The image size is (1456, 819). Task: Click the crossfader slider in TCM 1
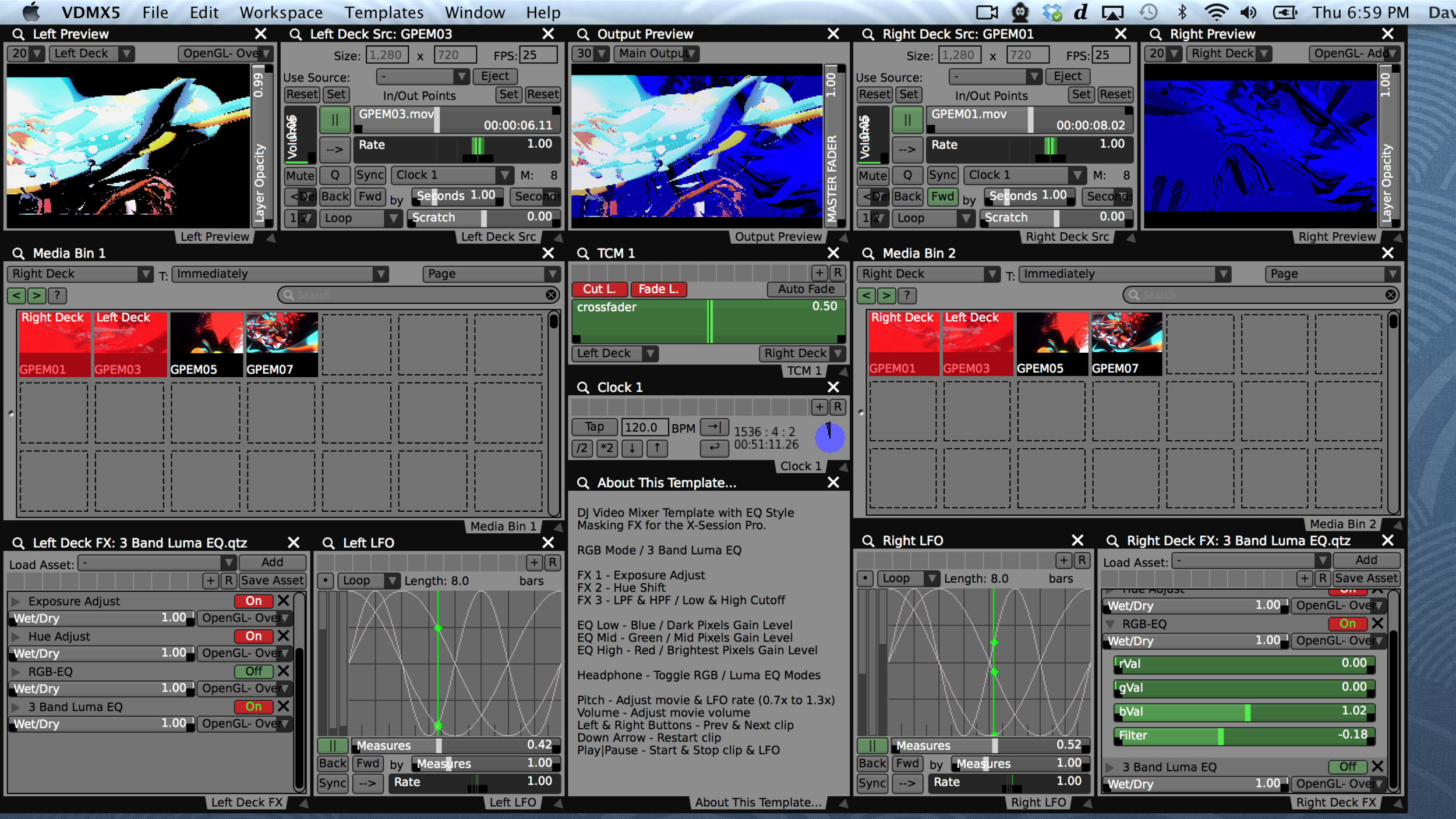pyautogui.click(x=709, y=321)
